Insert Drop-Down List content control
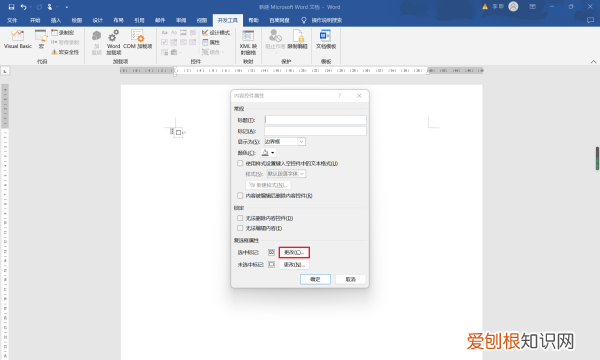This screenshot has width=600, height=360. pos(183,42)
